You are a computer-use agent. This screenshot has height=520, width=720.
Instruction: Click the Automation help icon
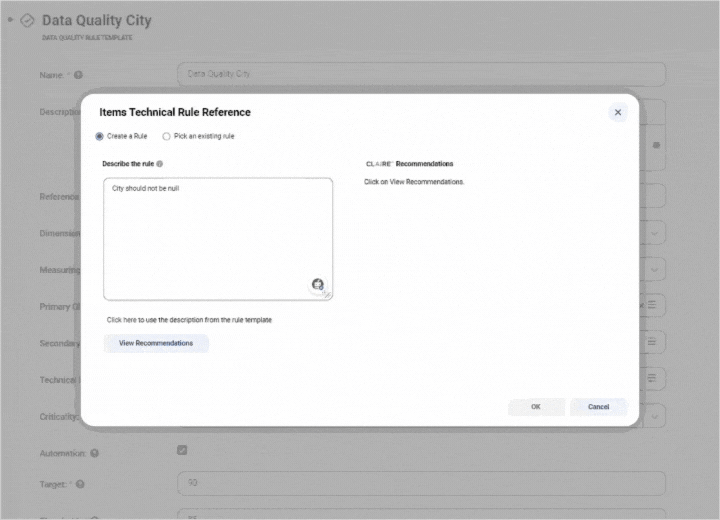pos(95,453)
